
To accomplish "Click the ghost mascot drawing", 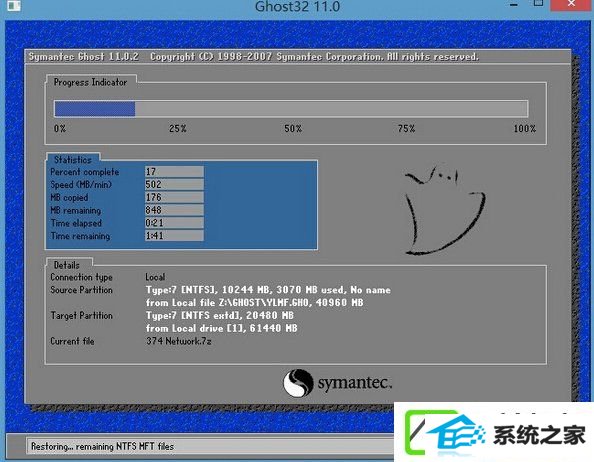I will click(x=445, y=209).
